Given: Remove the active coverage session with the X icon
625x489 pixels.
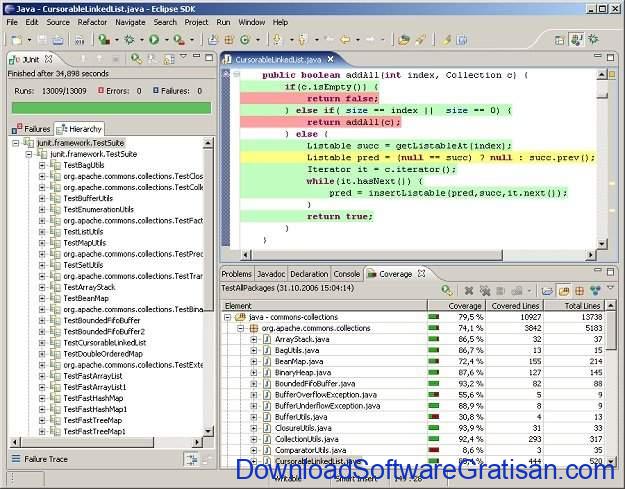Looking at the screenshot, I should [x=469, y=291].
